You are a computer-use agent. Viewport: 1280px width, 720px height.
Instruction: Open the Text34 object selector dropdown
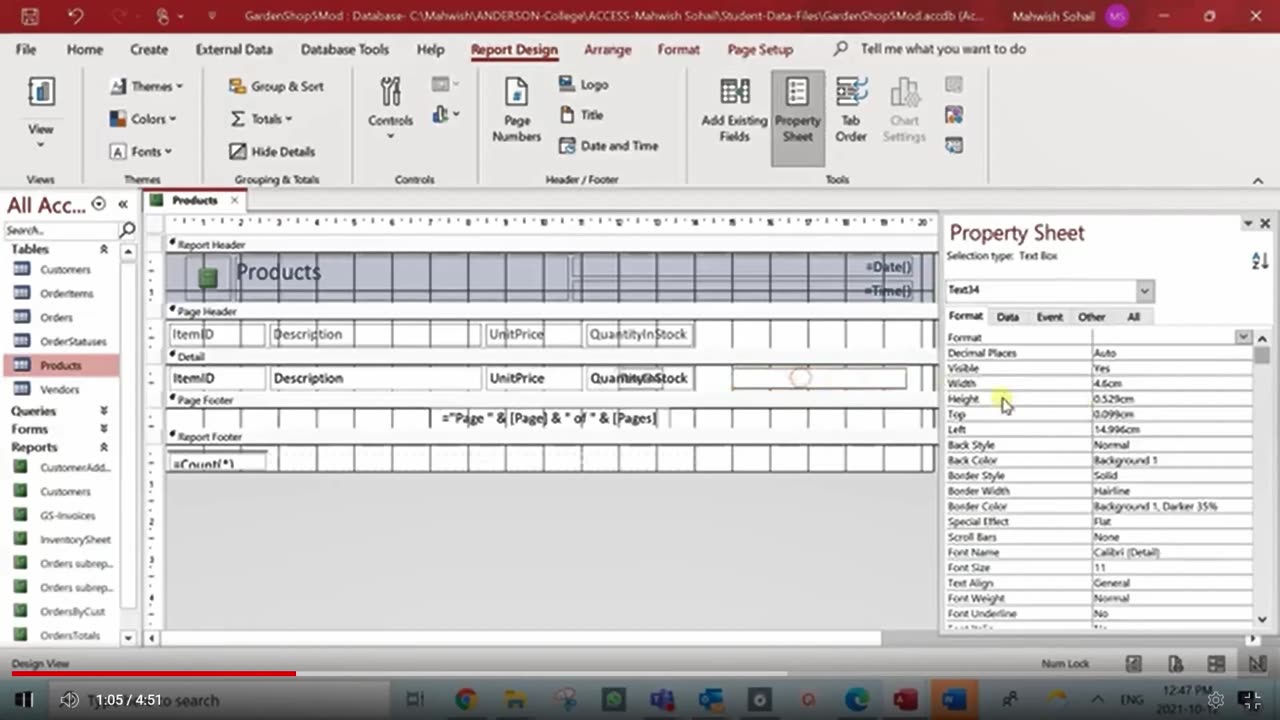point(1144,291)
